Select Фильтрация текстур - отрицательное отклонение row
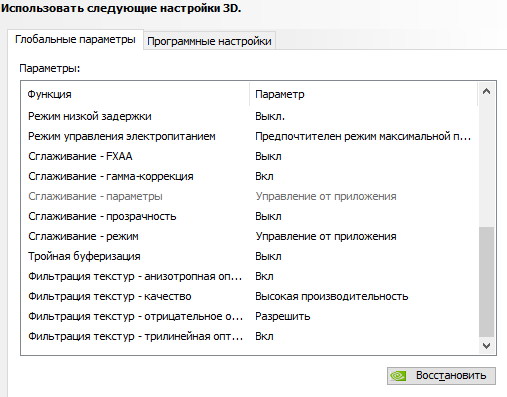This screenshot has height=397, width=507. (x=249, y=316)
